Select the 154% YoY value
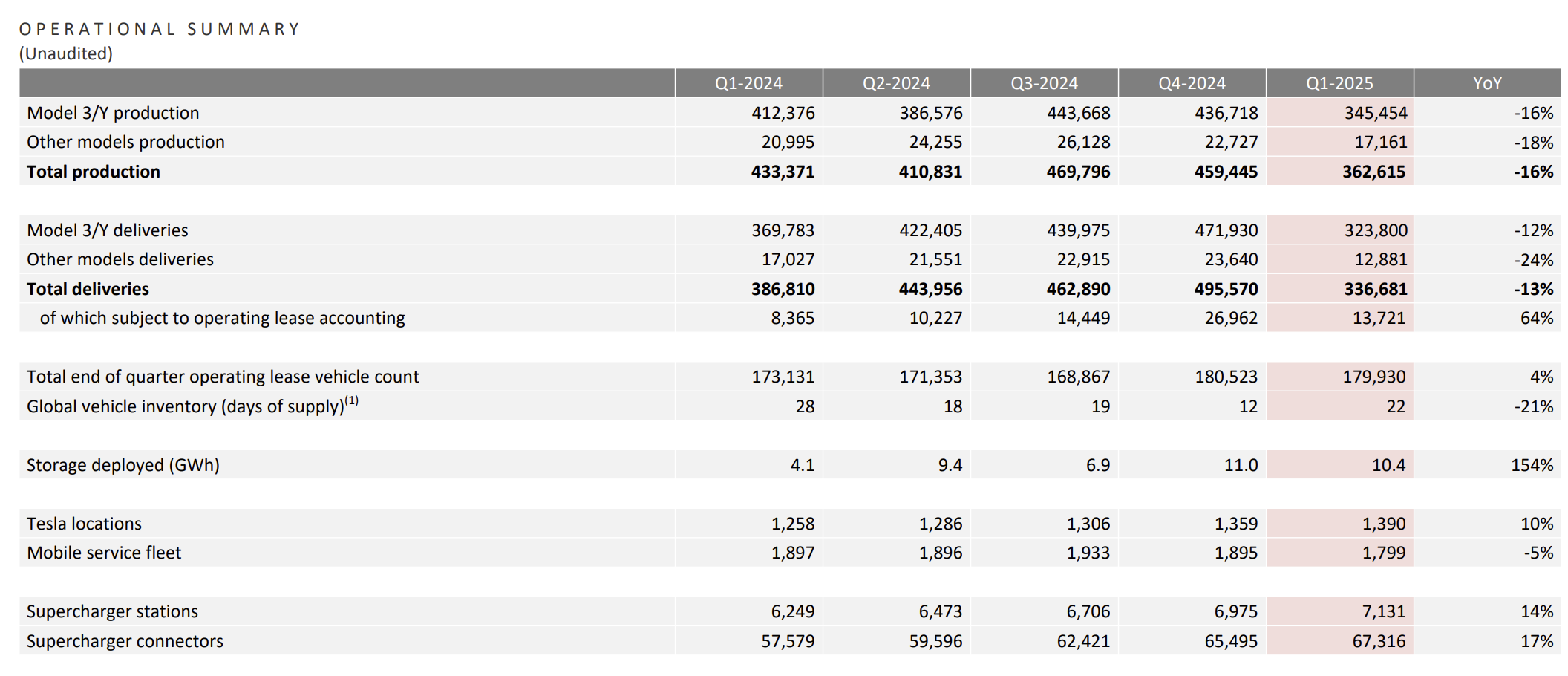Image resolution: width=1568 pixels, height=676 pixels. [1532, 465]
